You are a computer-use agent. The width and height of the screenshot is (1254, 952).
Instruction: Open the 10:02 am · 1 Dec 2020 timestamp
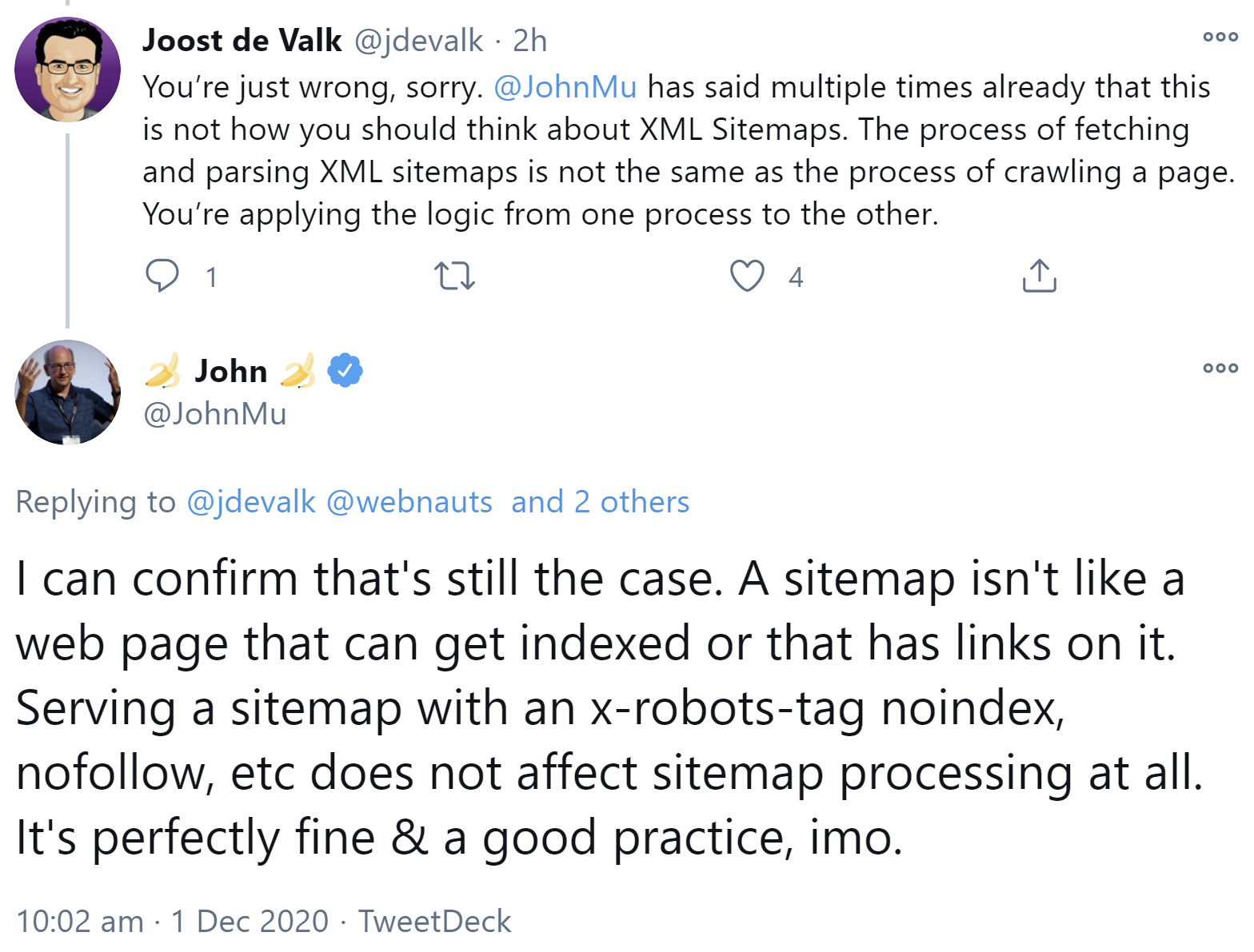[x=172, y=921]
